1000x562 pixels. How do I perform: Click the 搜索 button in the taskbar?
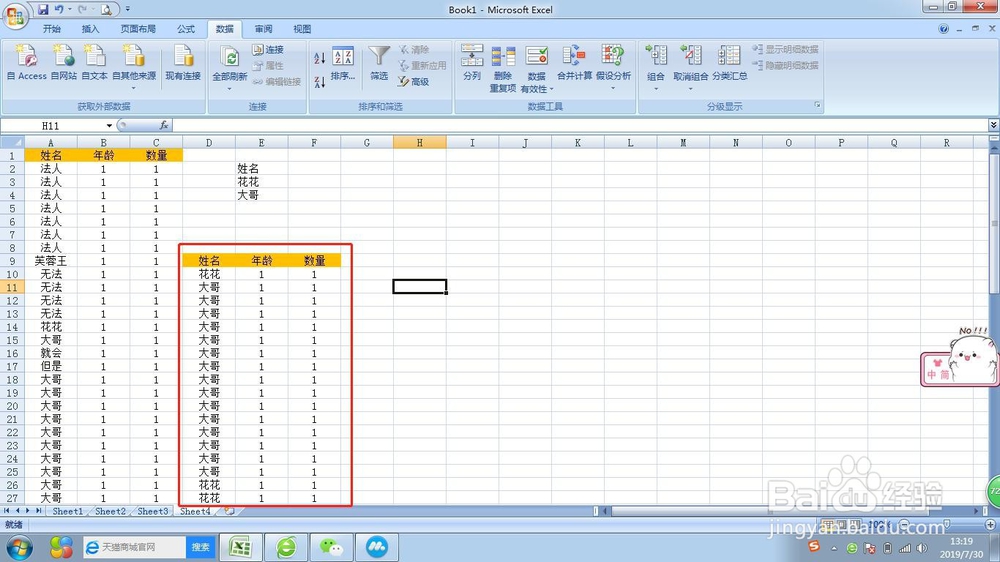coord(200,547)
